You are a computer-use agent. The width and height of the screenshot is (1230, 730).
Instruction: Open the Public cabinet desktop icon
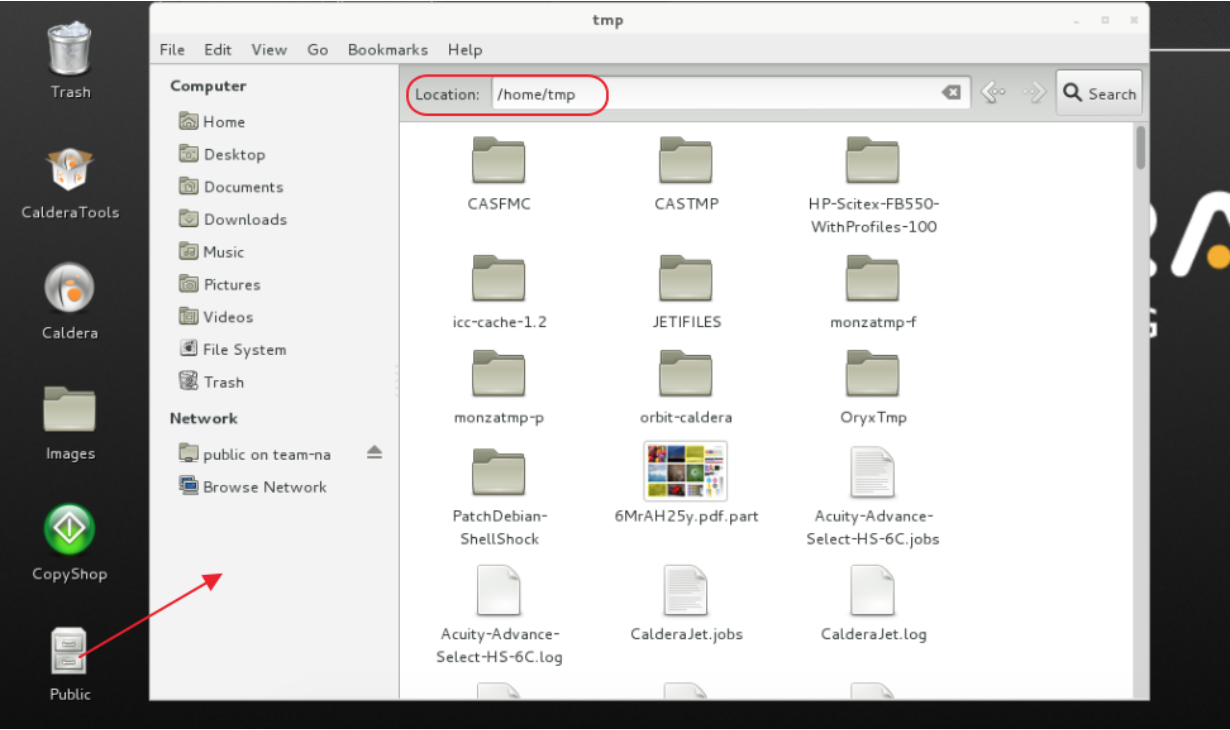point(69,651)
